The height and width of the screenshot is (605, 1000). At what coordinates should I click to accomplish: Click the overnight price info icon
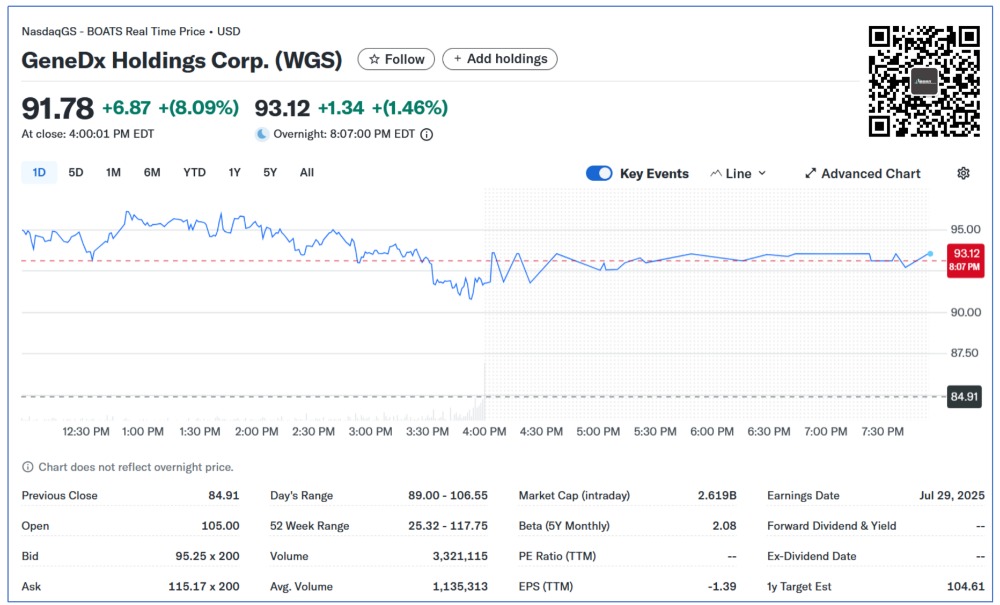(427, 135)
